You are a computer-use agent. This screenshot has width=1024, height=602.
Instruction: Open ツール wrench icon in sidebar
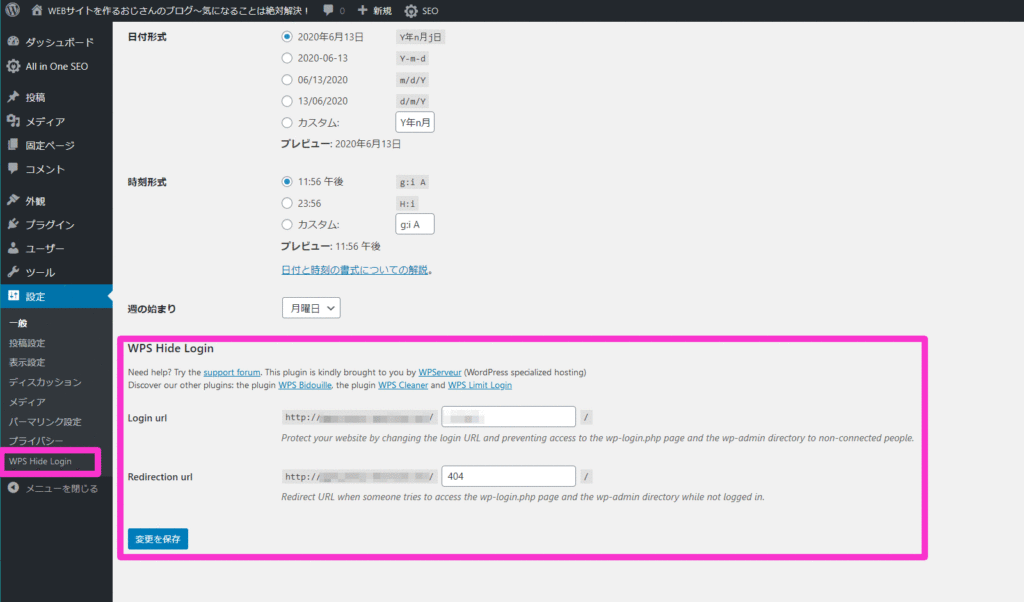pyautogui.click(x=13, y=272)
